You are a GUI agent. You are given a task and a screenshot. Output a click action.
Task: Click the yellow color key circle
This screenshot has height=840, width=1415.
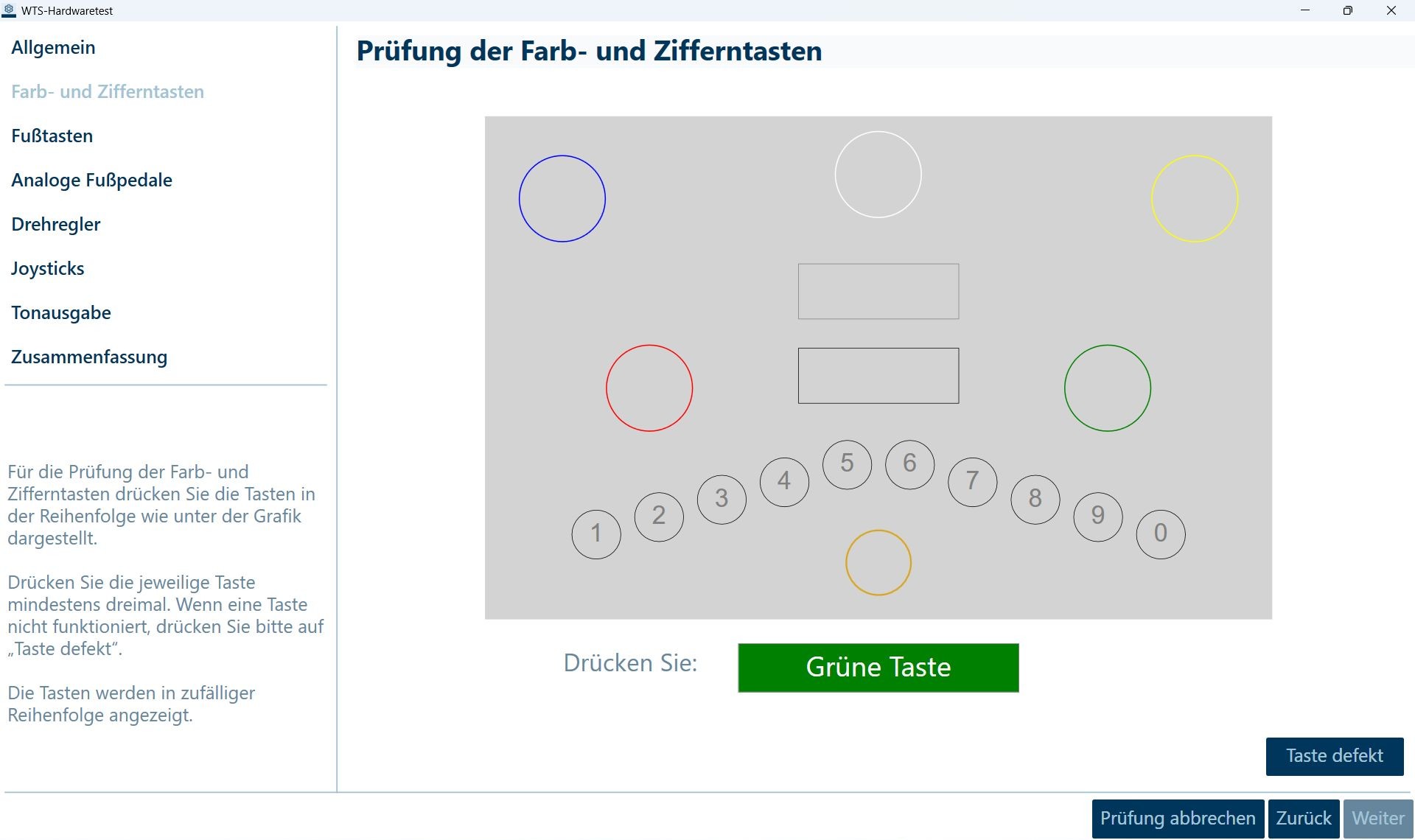[x=1195, y=197]
